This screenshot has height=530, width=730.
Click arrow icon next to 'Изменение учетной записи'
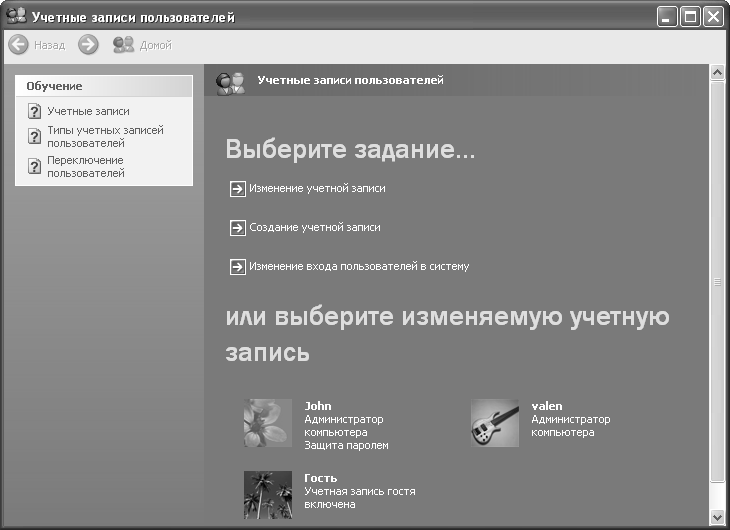tap(237, 189)
